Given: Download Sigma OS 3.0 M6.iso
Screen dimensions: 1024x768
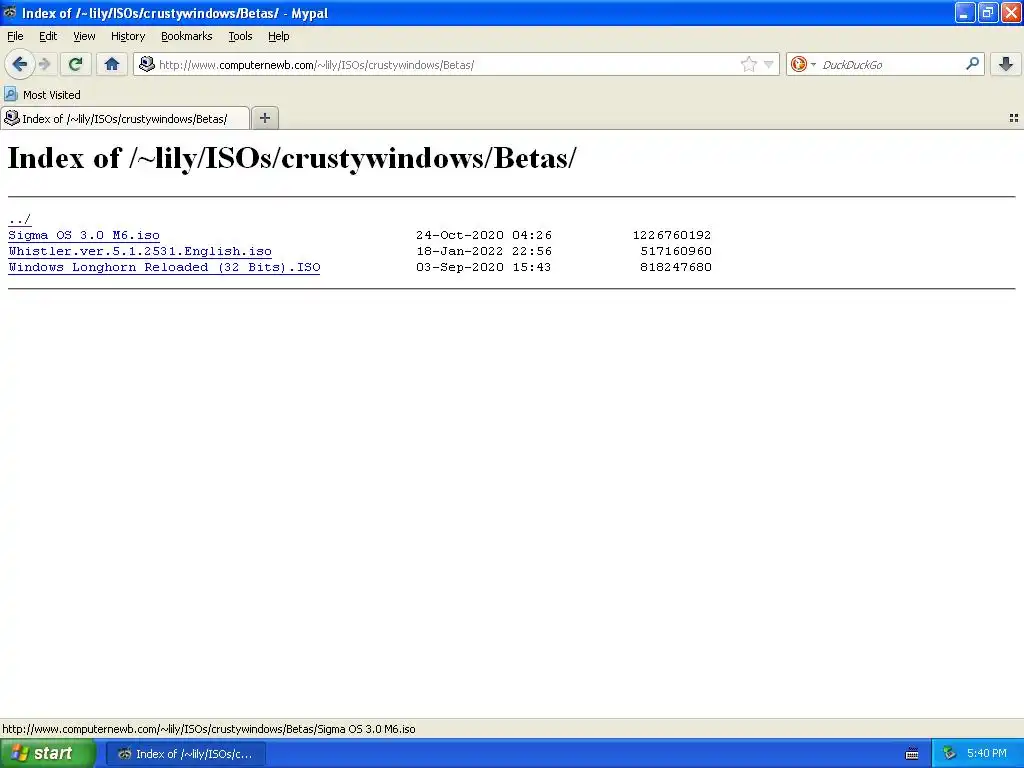Looking at the screenshot, I should click(84, 235).
